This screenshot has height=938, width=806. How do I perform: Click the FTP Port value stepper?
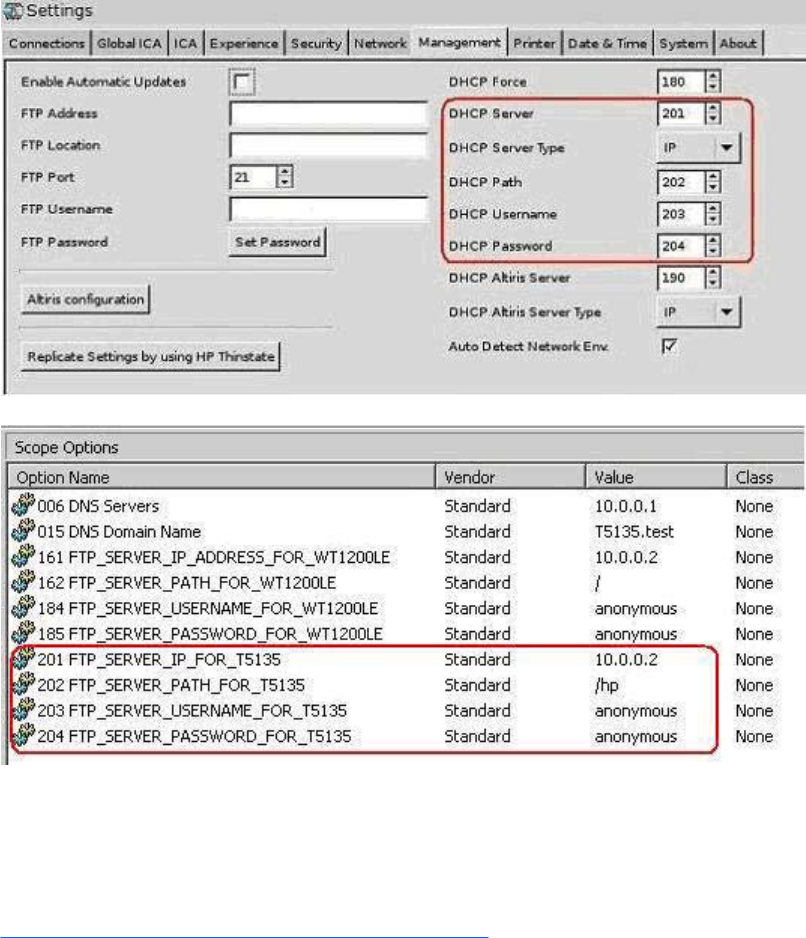pyautogui.click(x=285, y=177)
